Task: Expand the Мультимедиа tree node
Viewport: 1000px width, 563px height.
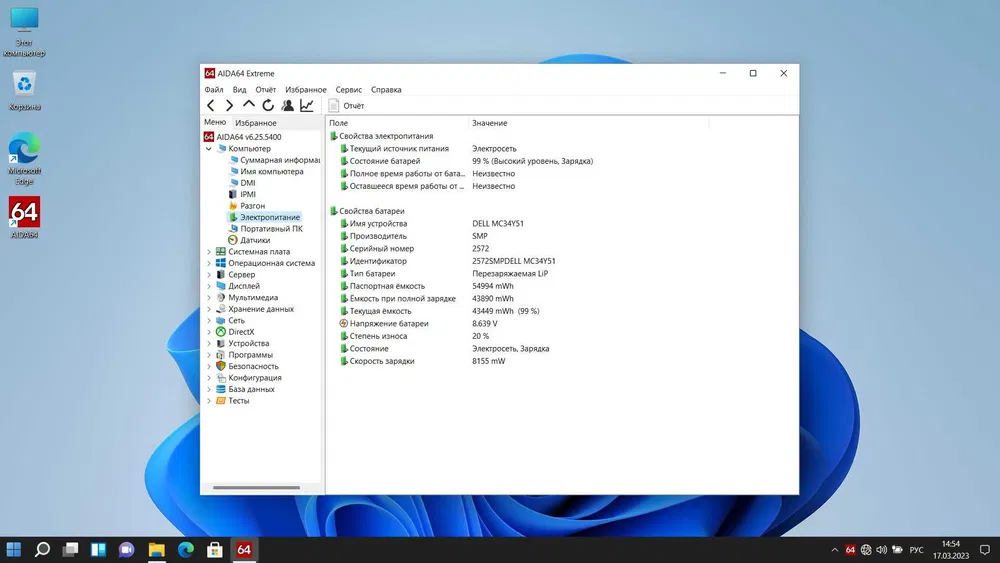Action: point(209,298)
